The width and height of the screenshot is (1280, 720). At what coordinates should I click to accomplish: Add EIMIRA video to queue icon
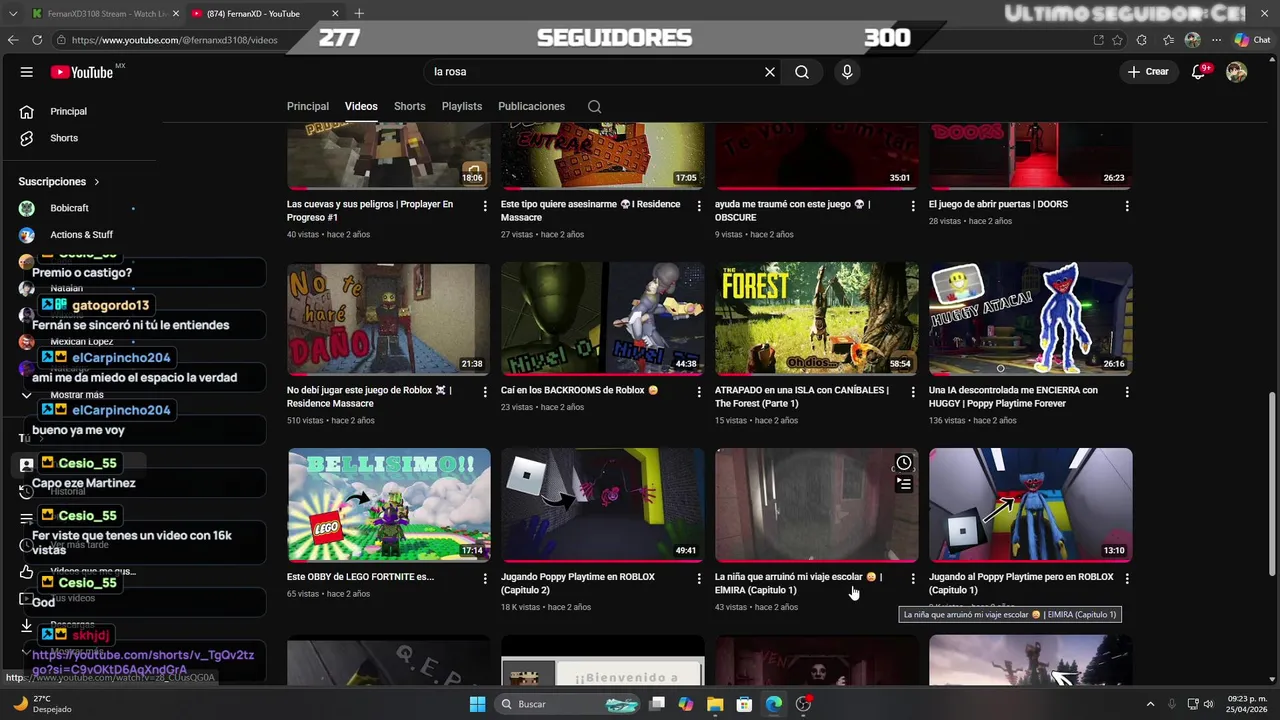click(904, 485)
